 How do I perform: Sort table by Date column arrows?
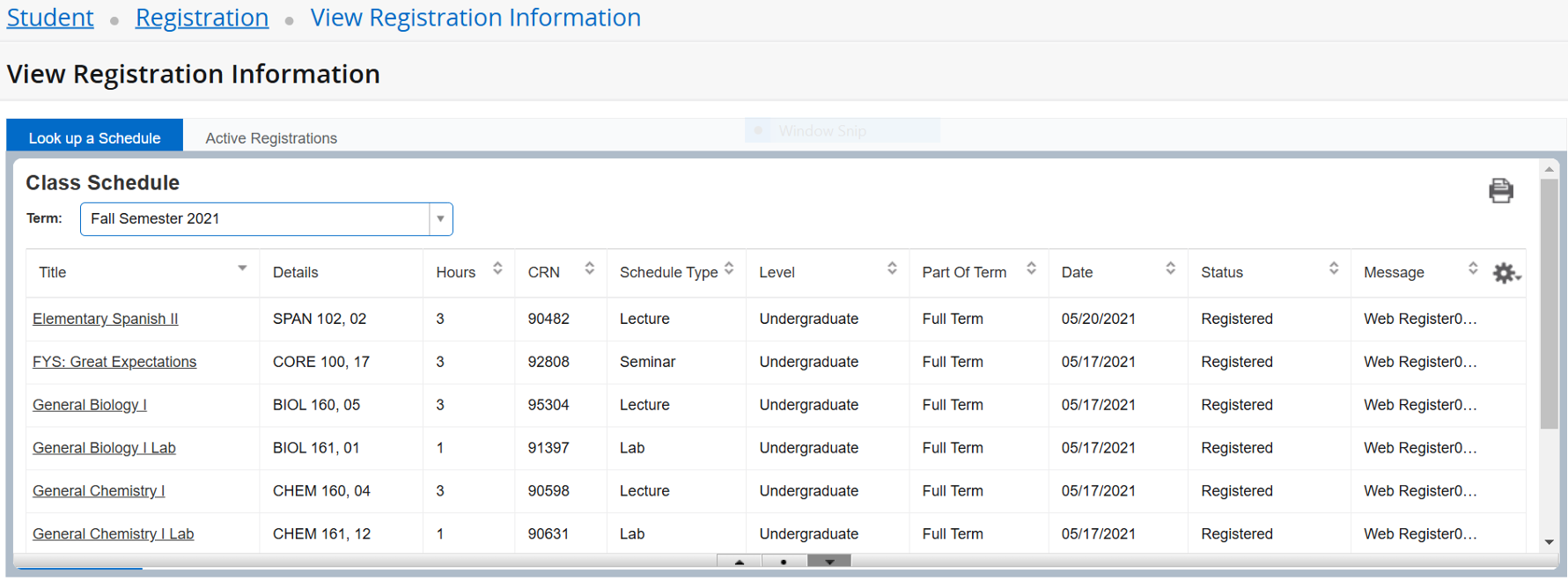1170,268
